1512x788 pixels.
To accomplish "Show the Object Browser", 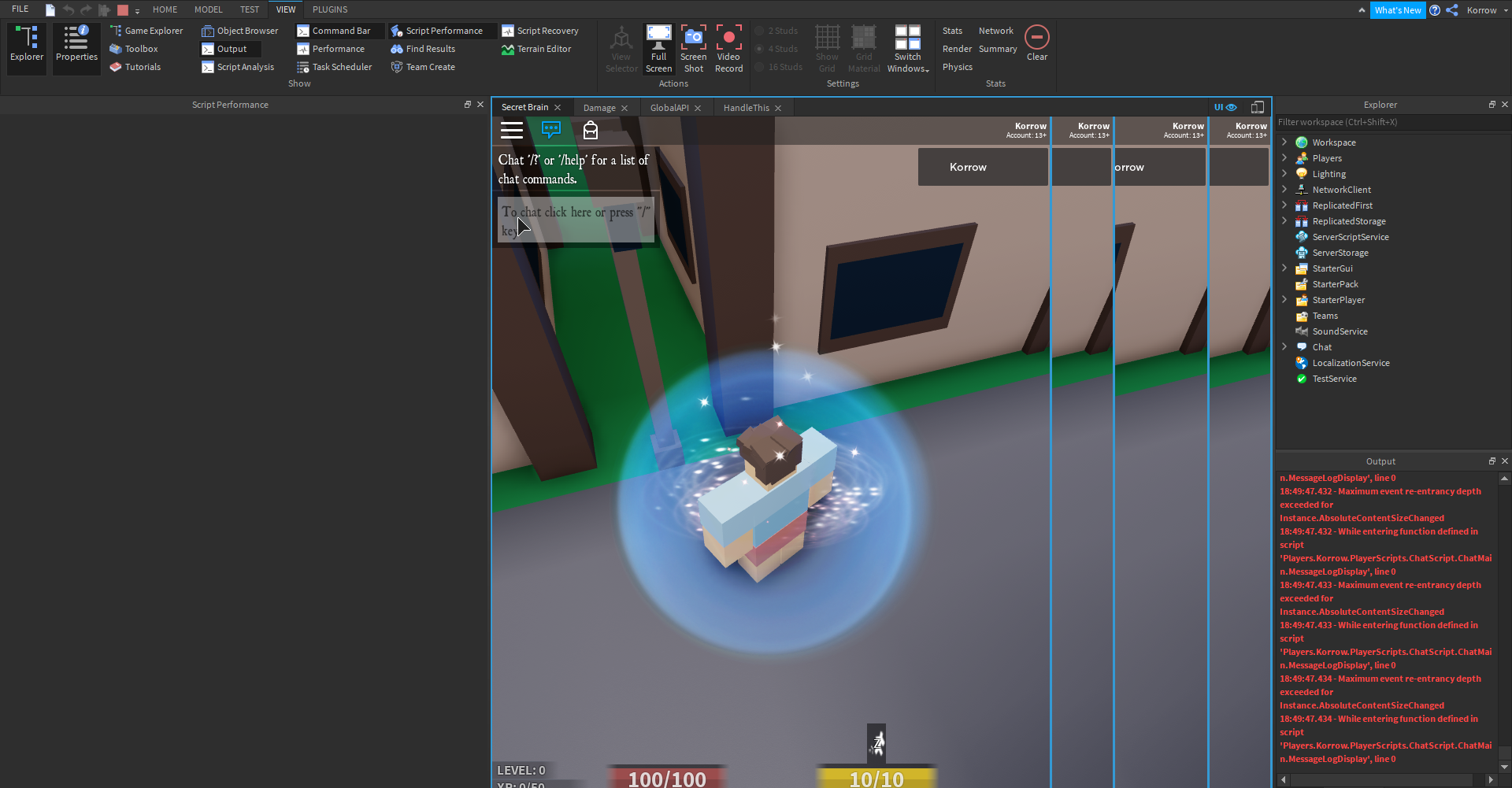I will click(x=240, y=31).
